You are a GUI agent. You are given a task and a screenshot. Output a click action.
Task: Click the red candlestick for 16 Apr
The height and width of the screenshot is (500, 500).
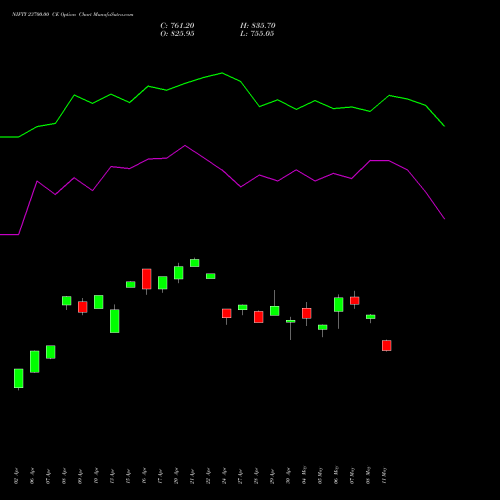pos(147,279)
